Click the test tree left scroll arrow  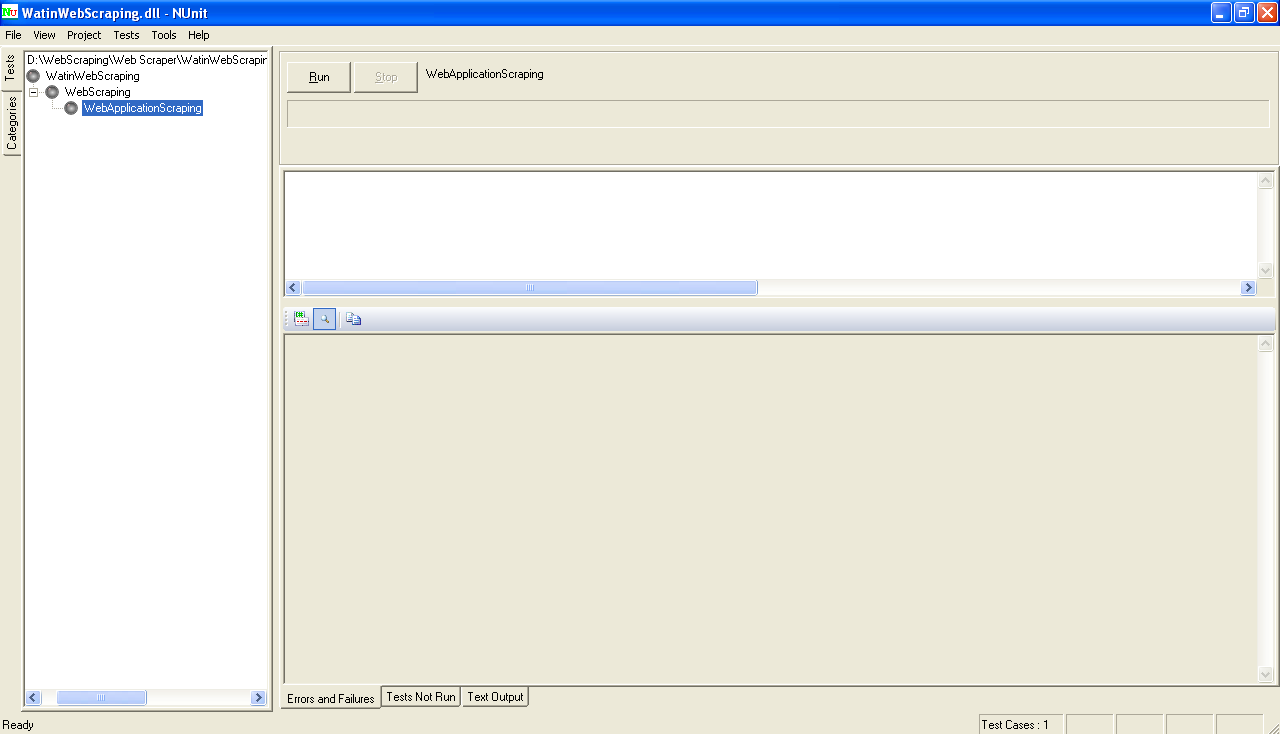coord(33,698)
